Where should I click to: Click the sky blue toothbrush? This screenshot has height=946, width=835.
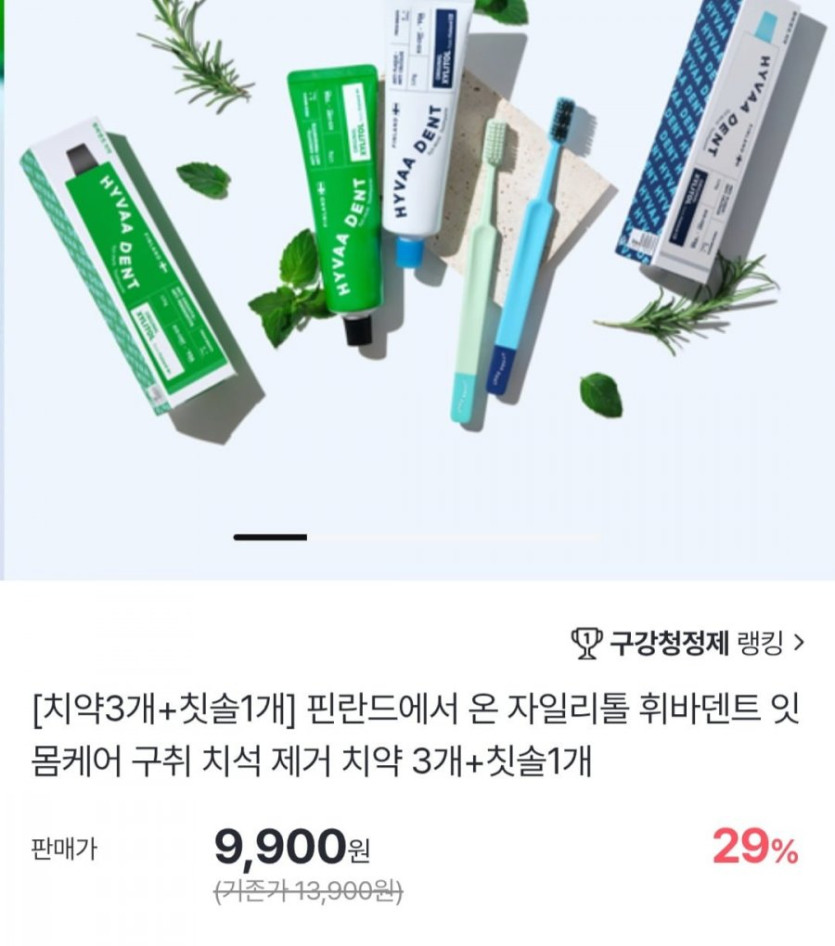[x=531, y=247]
